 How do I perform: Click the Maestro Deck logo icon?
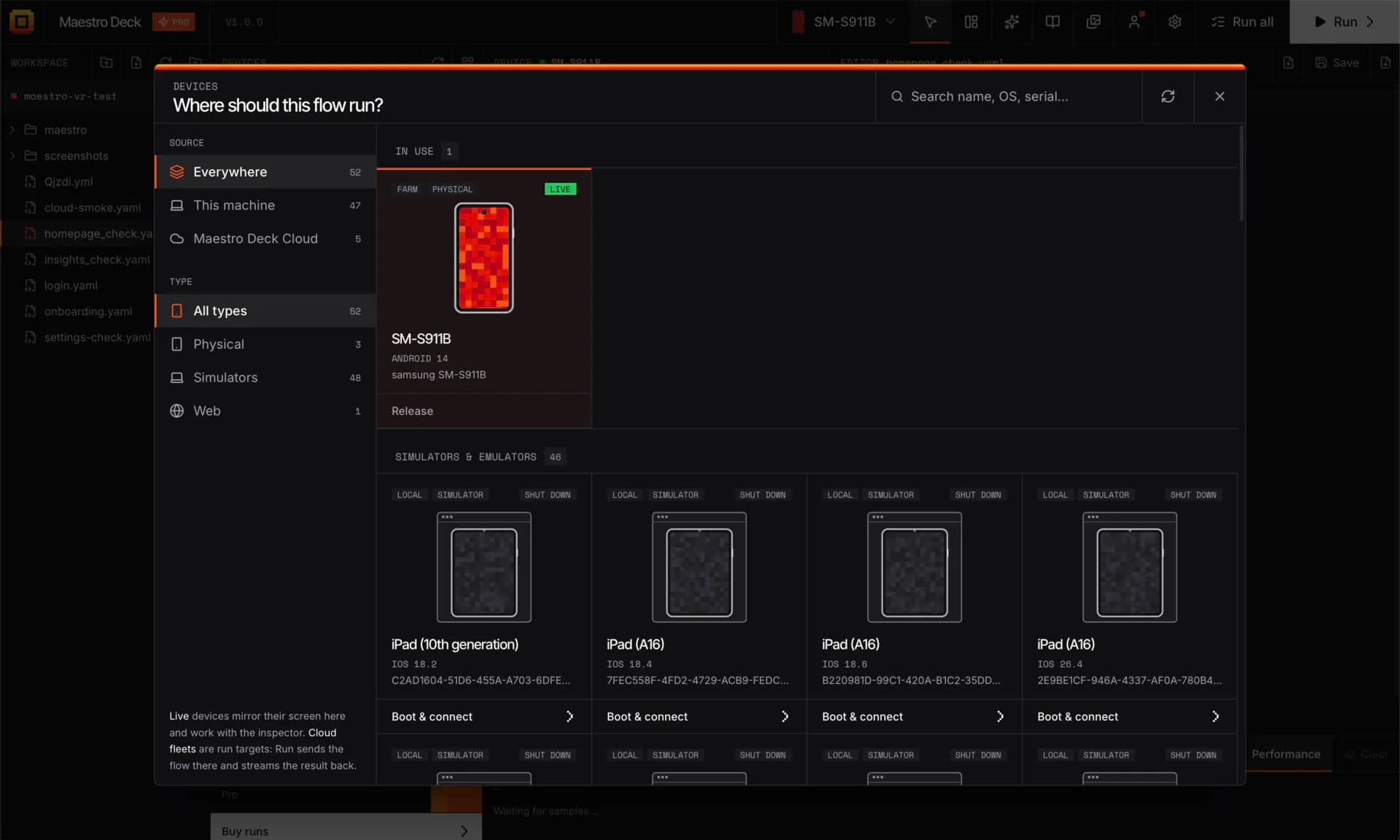[x=22, y=22]
